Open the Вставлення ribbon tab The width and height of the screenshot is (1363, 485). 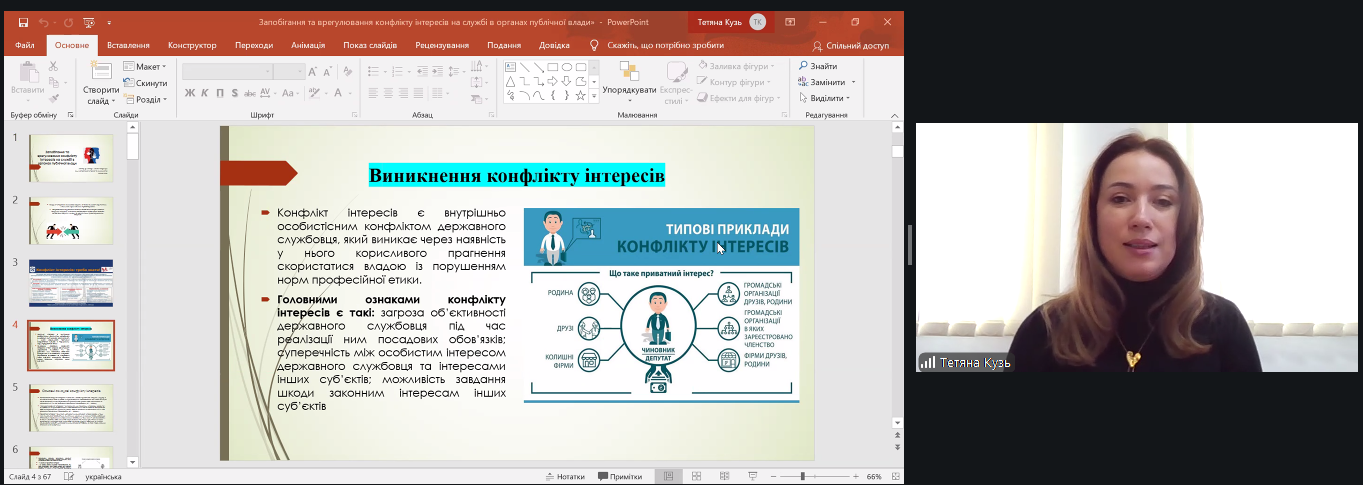[128, 45]
